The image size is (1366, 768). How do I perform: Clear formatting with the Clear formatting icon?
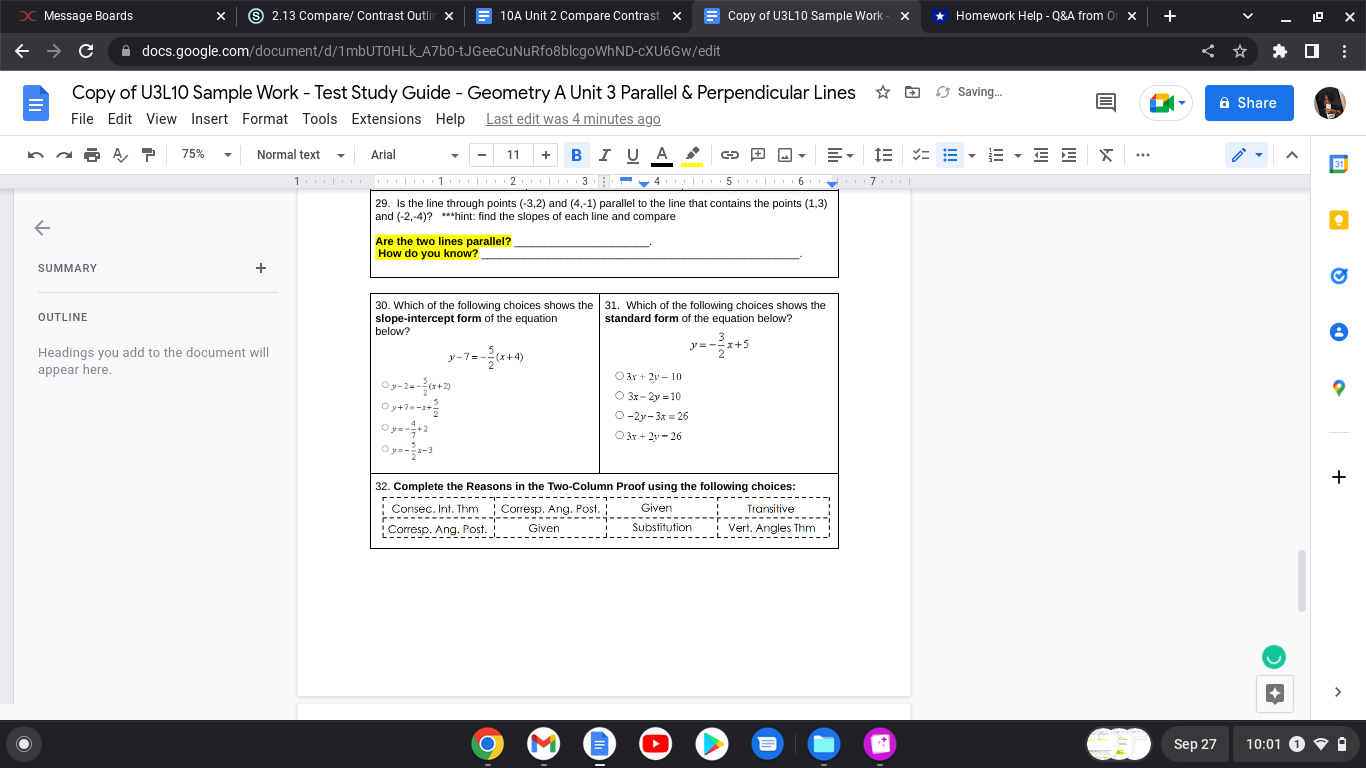pyautogui.click(x=1105, y=155)
